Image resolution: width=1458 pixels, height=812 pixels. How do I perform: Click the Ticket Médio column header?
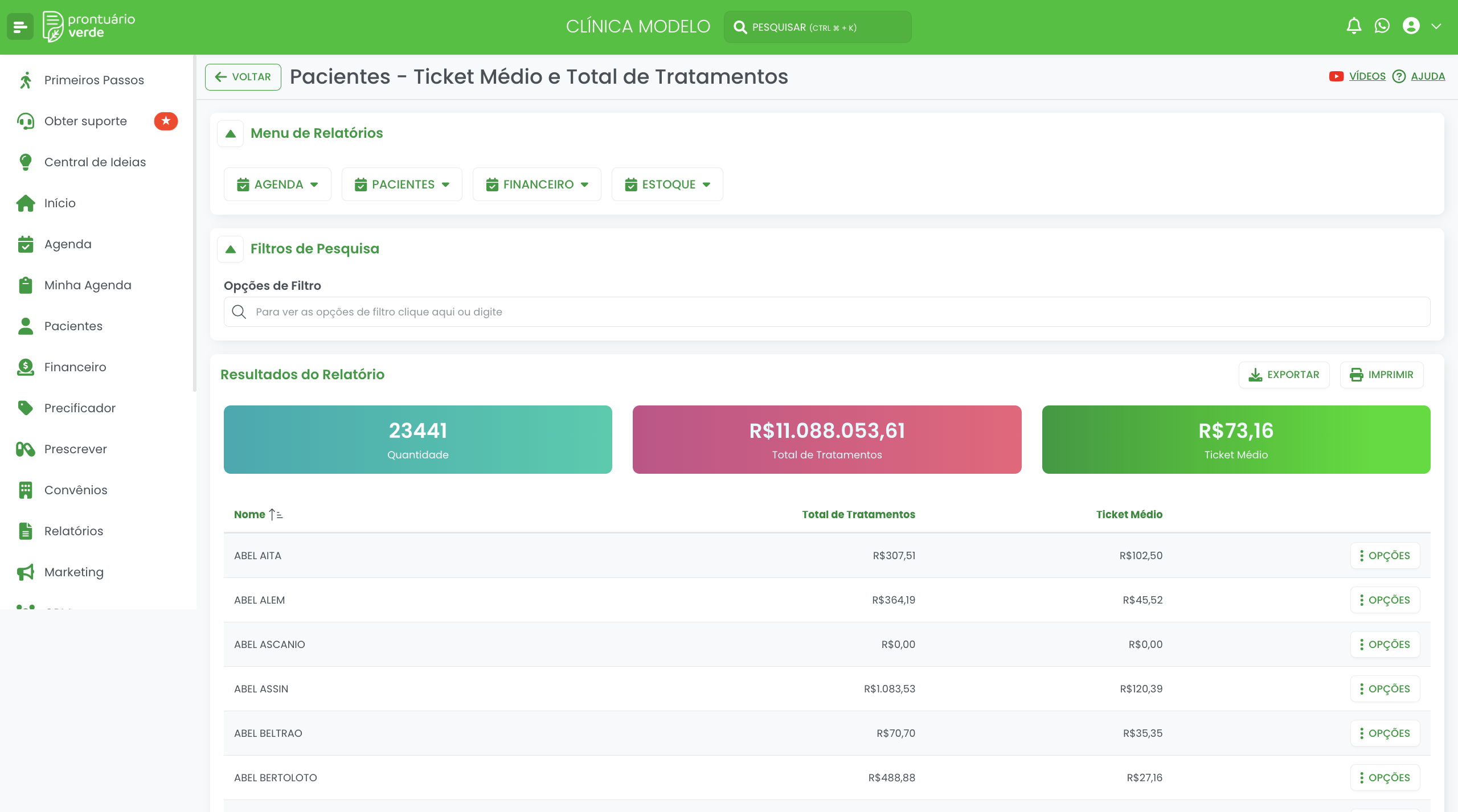pos(1129,515)
